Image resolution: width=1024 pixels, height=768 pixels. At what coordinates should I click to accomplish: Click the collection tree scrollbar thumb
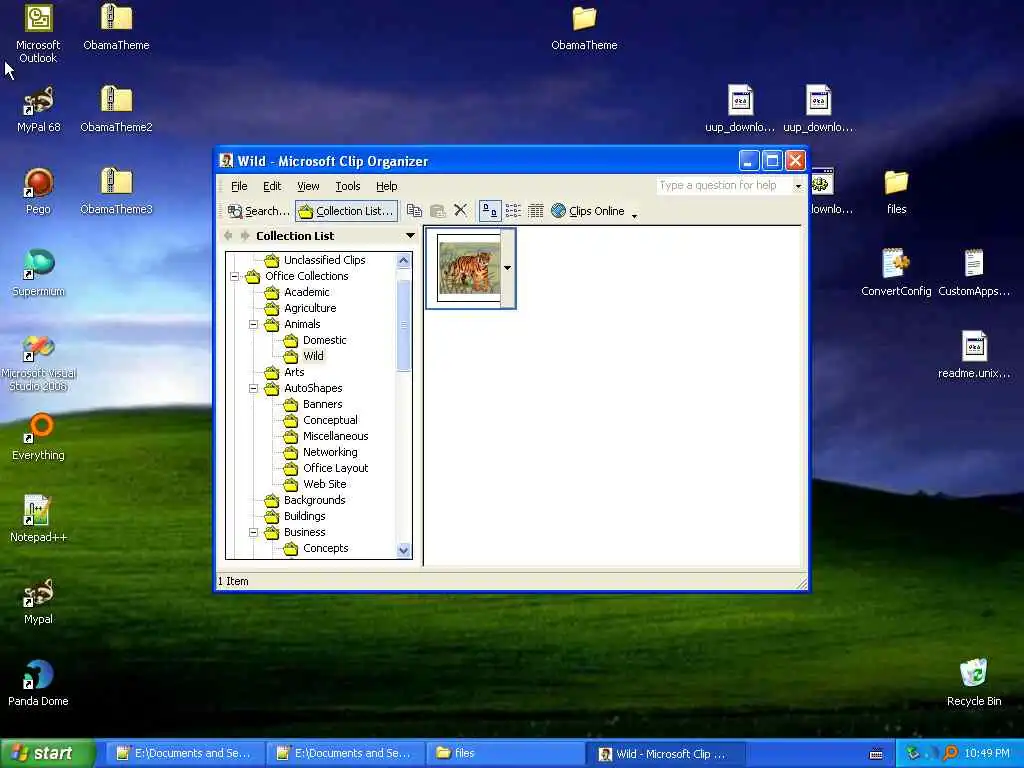coord(404,325)
